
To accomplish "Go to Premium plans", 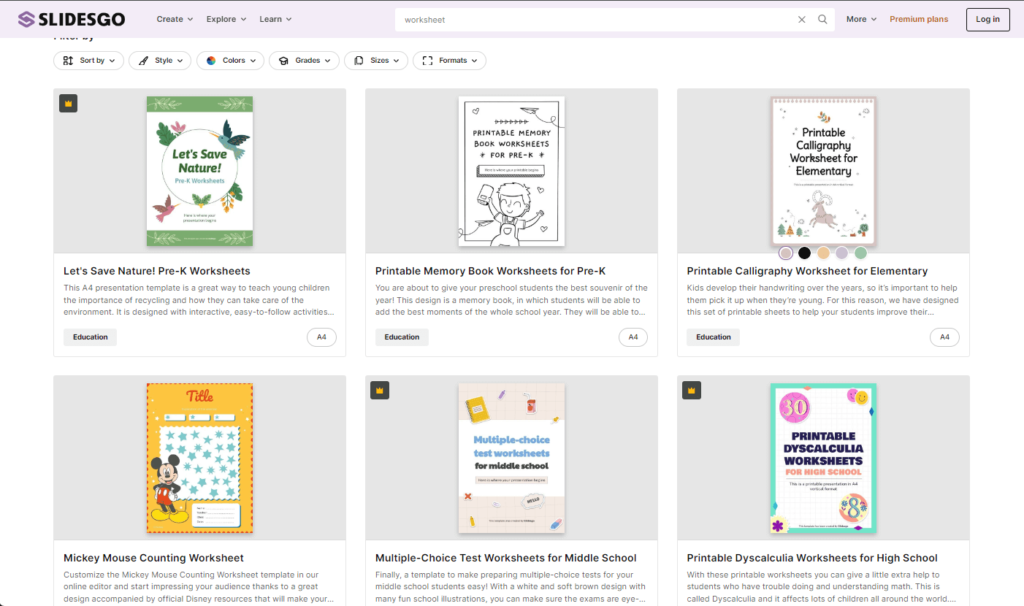I will 919,19.
